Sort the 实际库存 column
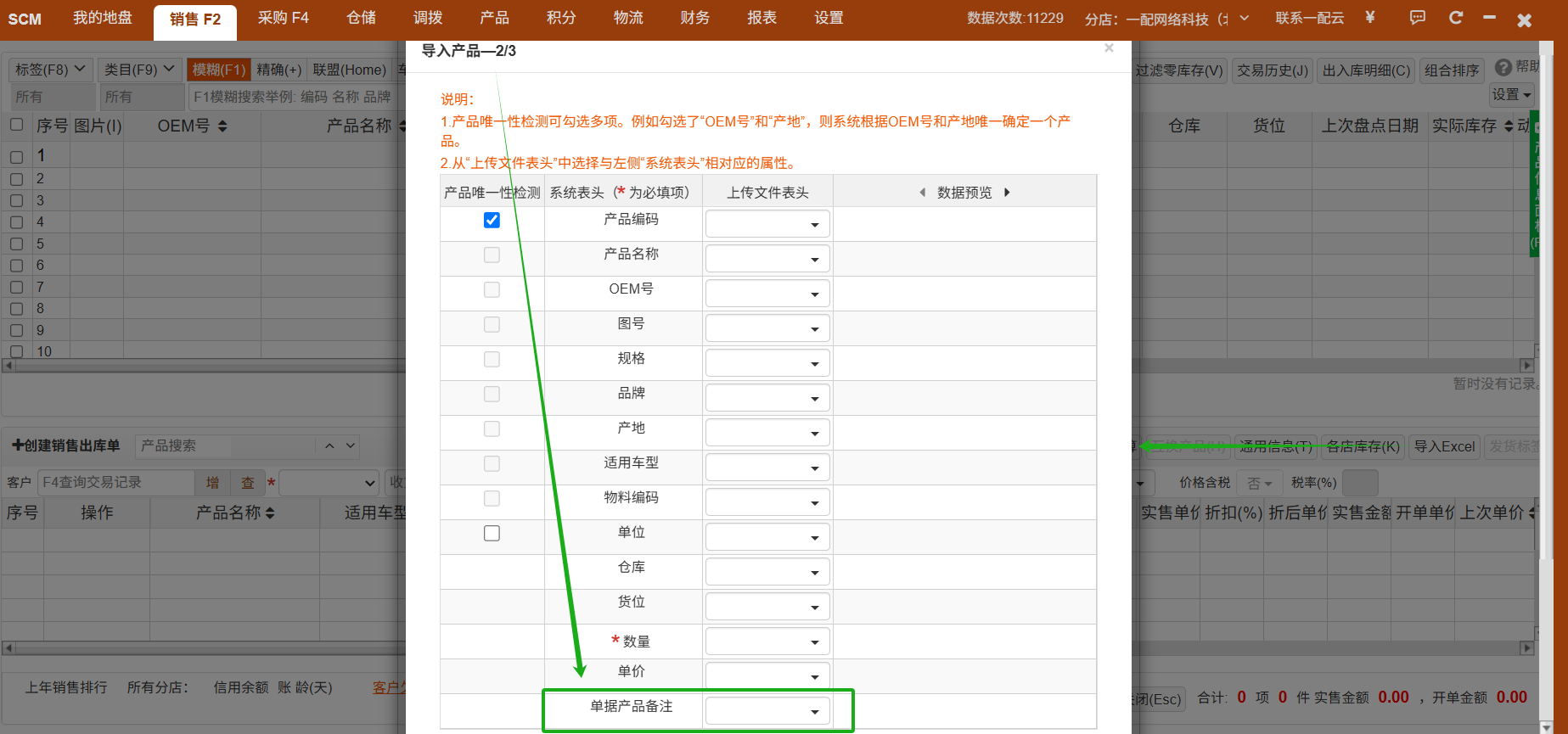The width and height of the screenshot is (1568, 734). point(1509,126)
